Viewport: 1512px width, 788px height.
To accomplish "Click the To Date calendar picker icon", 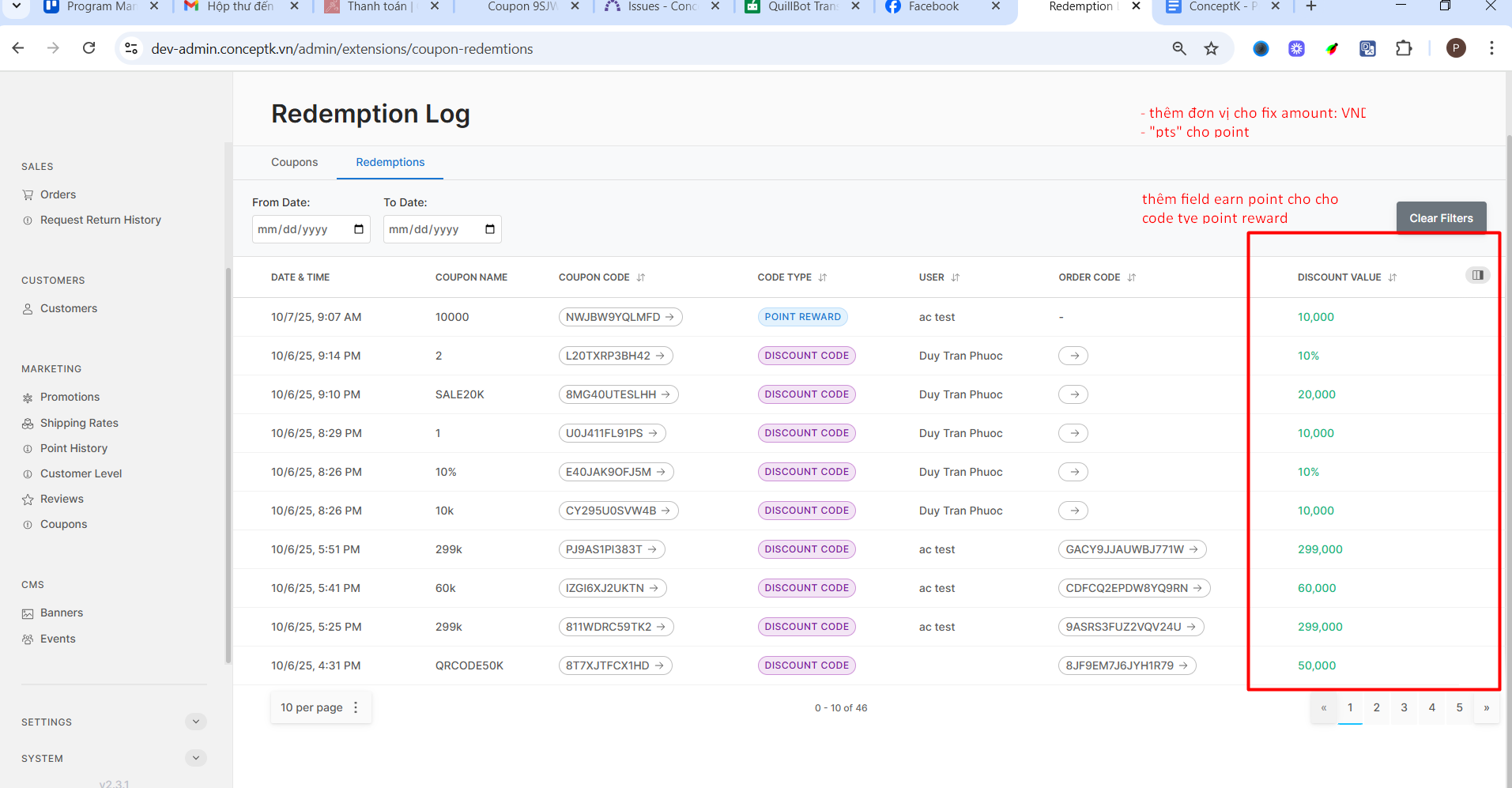I will (x=490, y=229).
